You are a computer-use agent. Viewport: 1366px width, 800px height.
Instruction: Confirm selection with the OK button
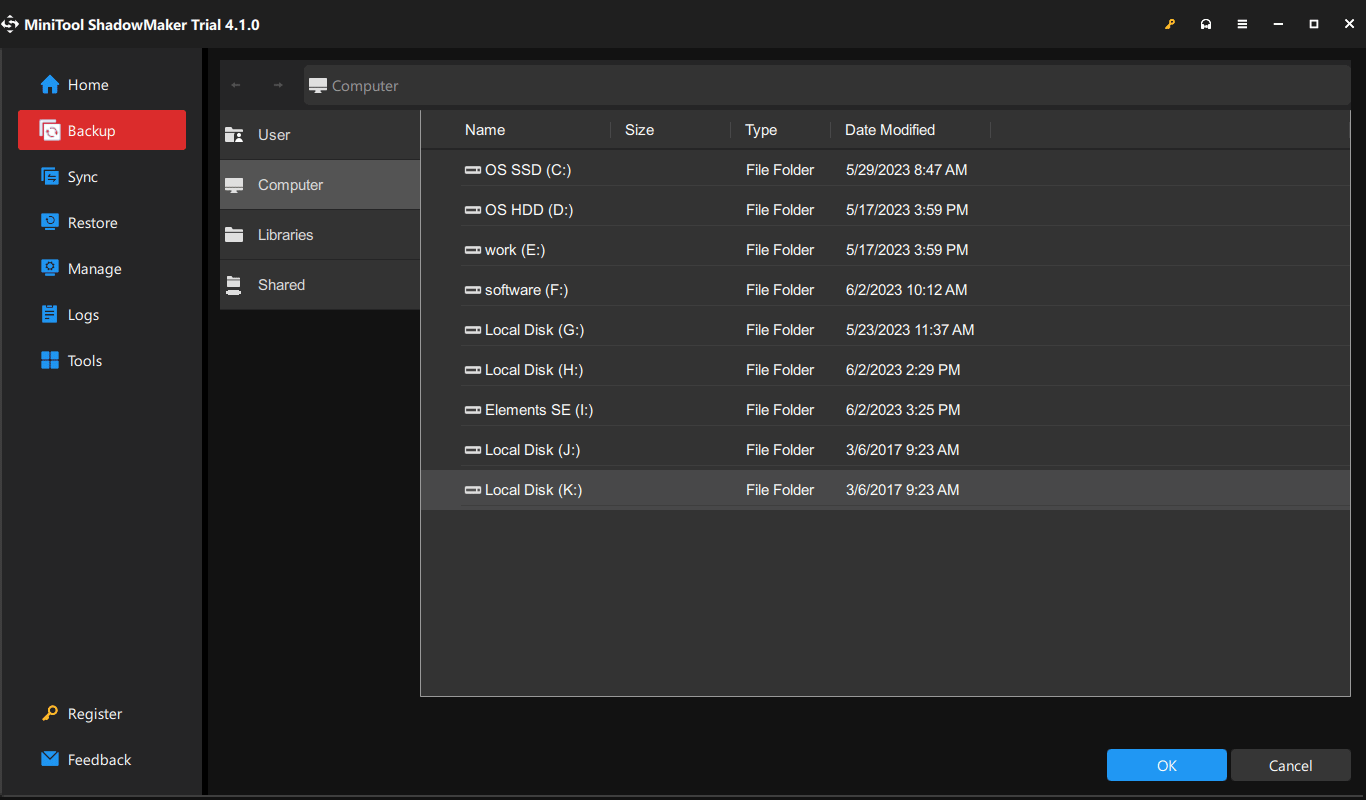coord(1166,765)
